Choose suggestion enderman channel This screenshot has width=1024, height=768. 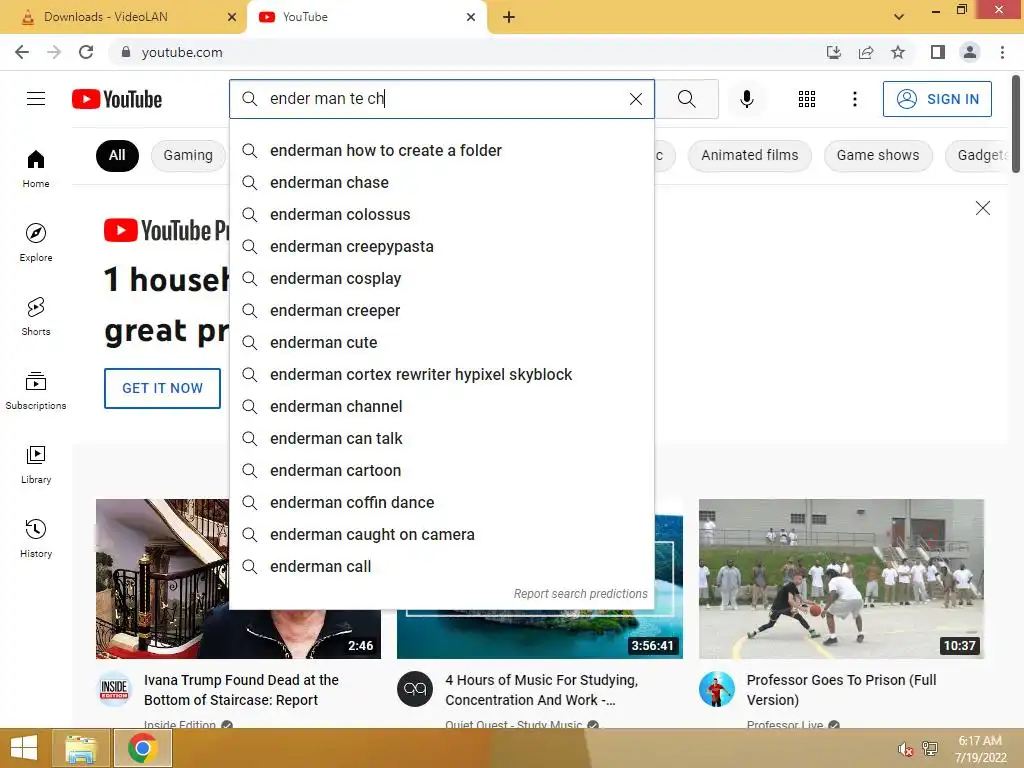pos(441,407)
